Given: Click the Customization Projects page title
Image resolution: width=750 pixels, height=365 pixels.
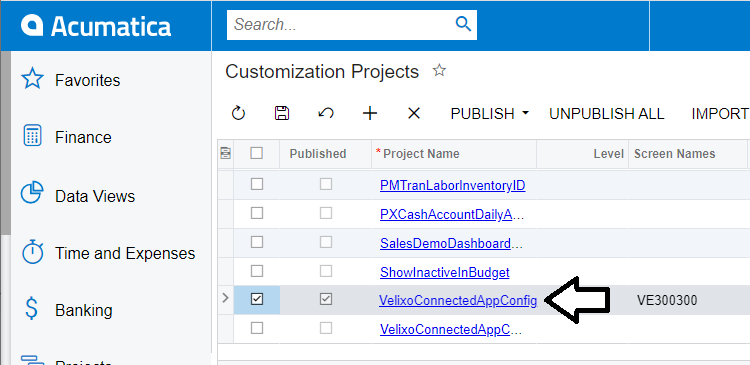Looking at the screenshot, I should click(x=322, y=72).
